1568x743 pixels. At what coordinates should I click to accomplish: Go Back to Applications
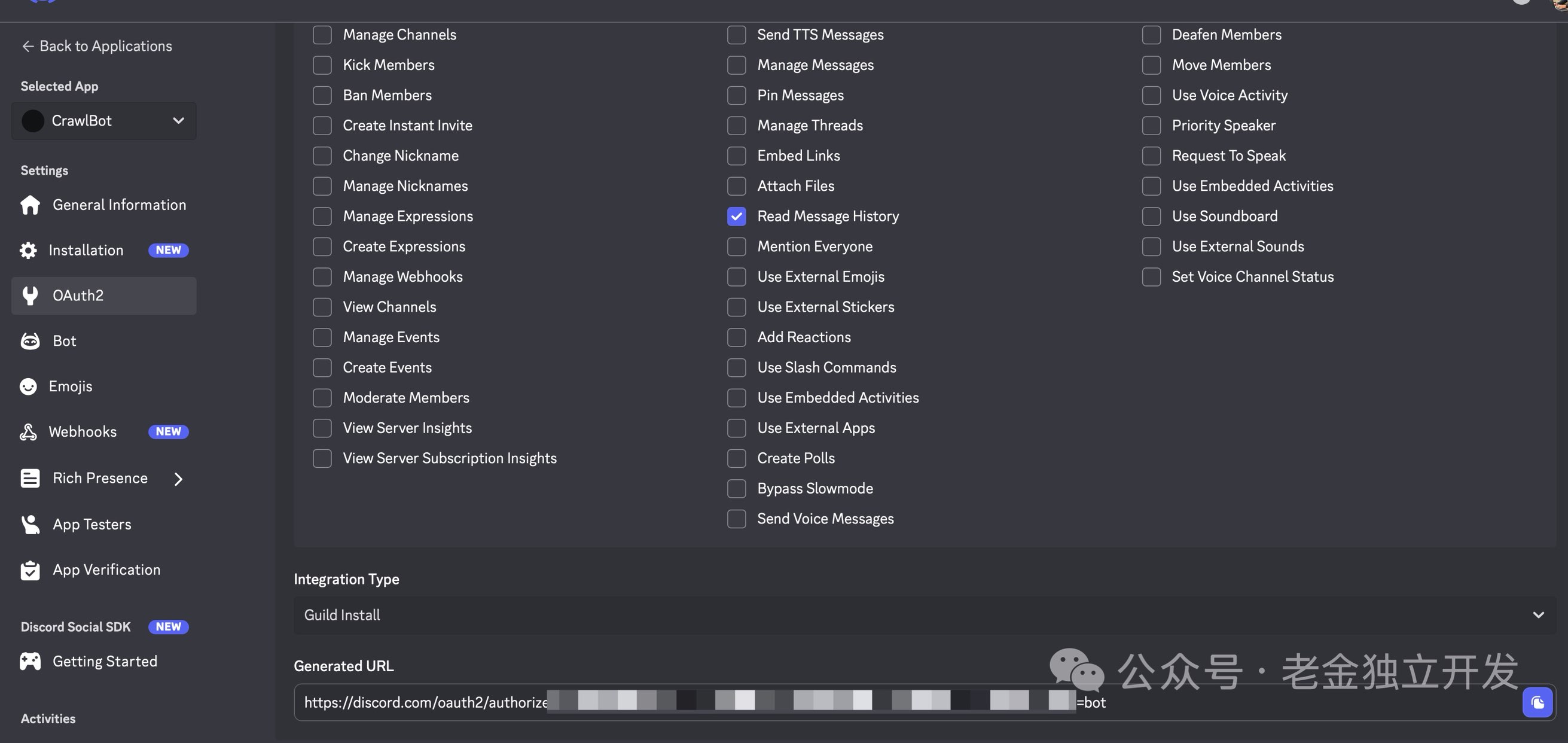(97, 46)
